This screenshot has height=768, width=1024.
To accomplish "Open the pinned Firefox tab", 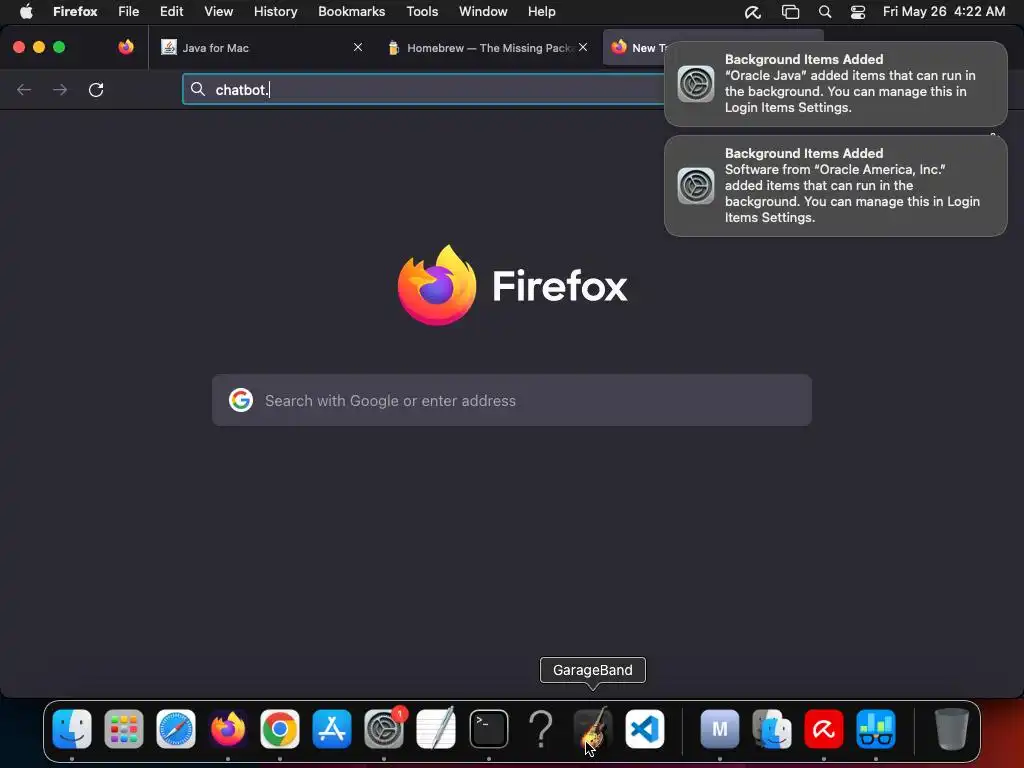I will pos(126,47).
